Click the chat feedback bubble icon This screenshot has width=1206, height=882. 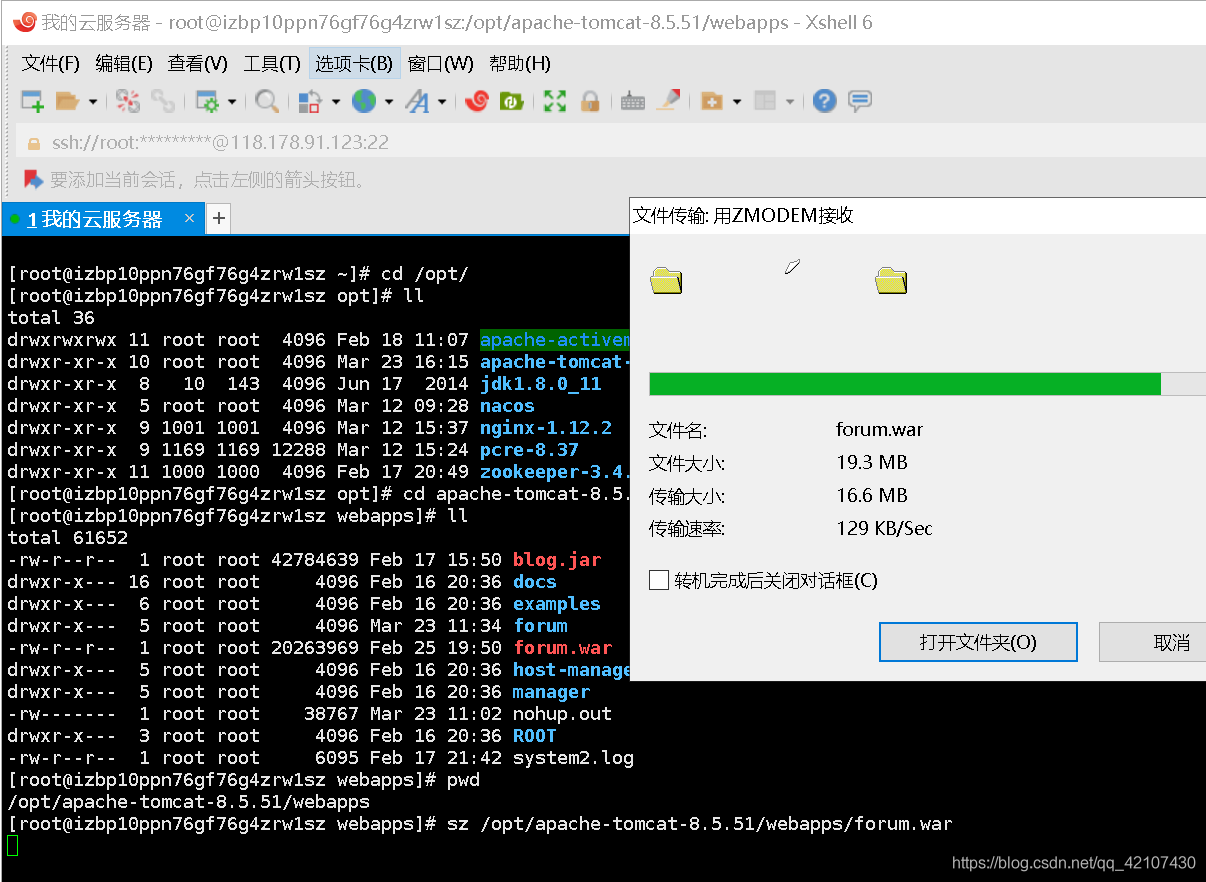[860, 101]
